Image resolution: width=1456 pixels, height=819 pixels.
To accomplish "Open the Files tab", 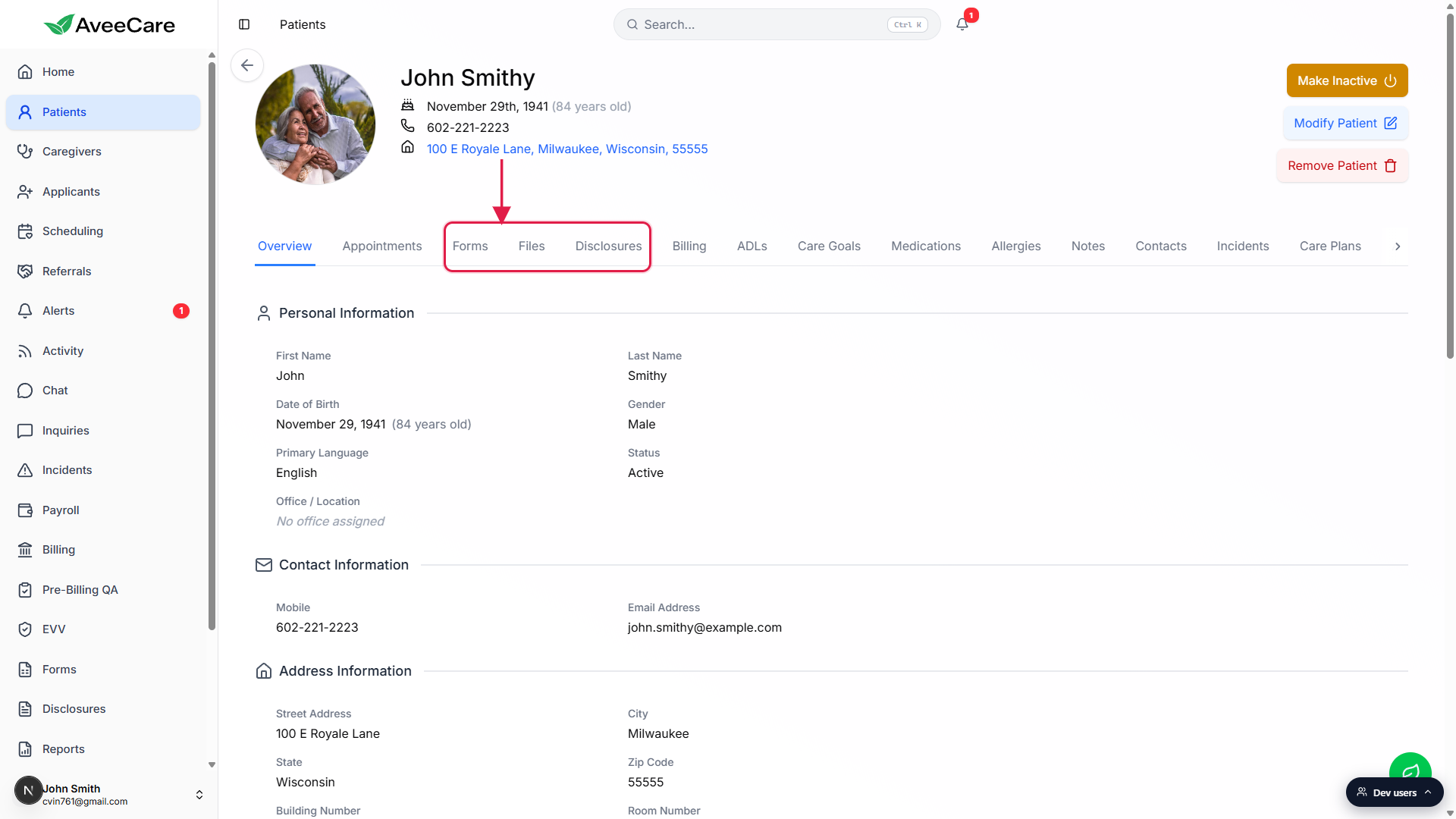I will click(x=532, y=246).
